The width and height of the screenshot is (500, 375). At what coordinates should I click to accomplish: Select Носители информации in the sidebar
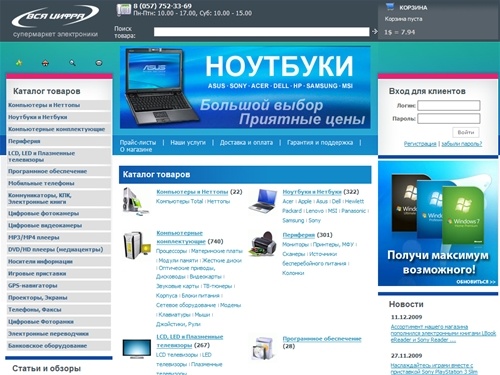pyautogui.click(x=59, y=261)
